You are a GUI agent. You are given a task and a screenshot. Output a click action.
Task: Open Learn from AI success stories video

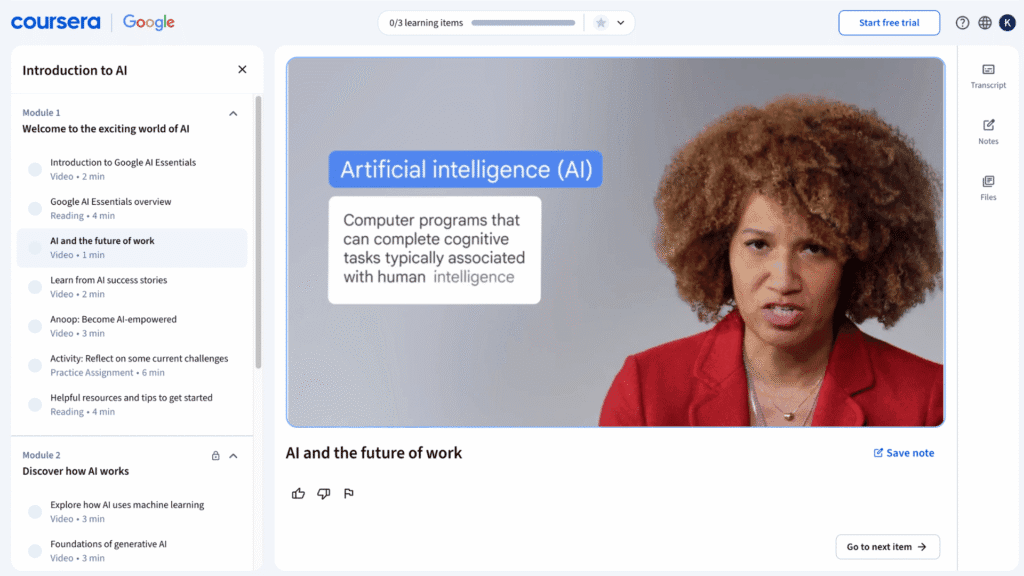[x=133, y=287]
